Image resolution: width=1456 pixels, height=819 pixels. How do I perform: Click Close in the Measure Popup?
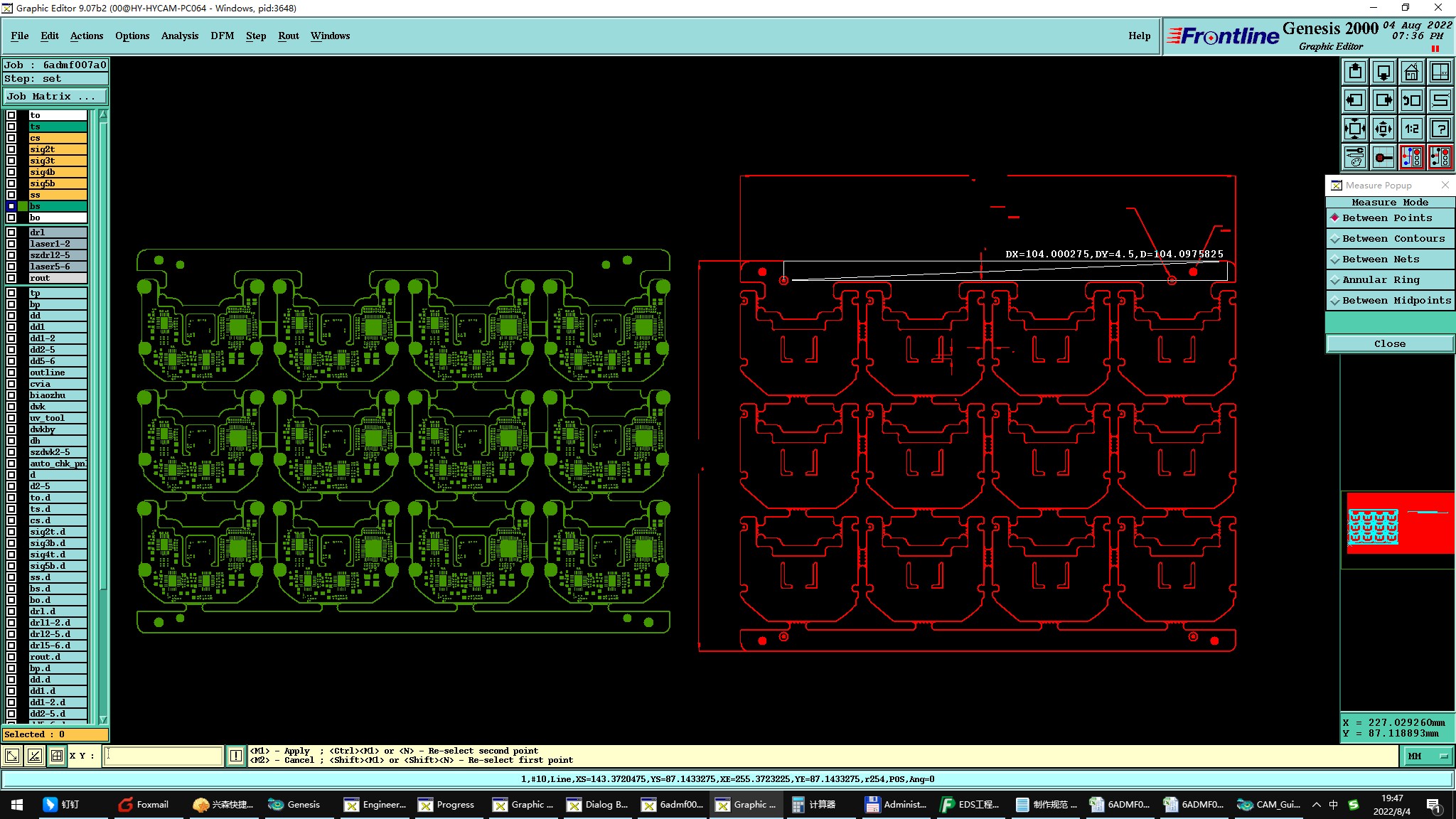click(x=1389, y=344)
